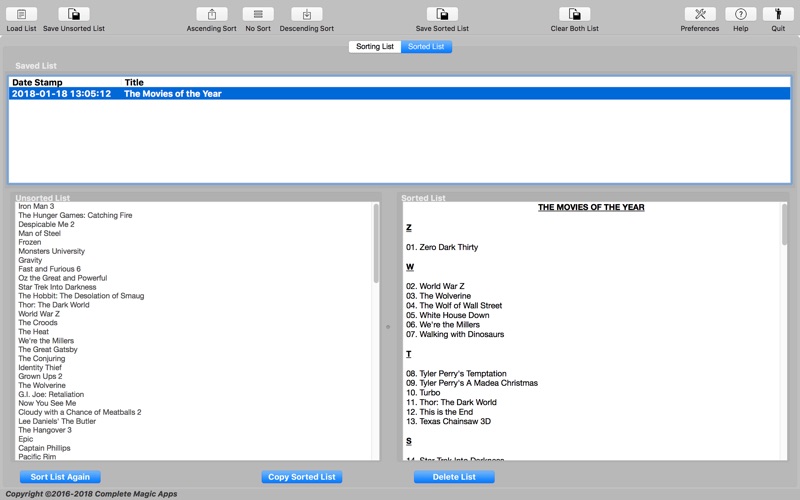800x500 pixels.
Task: Switch to the Sorting List tab
Action: 375,46
